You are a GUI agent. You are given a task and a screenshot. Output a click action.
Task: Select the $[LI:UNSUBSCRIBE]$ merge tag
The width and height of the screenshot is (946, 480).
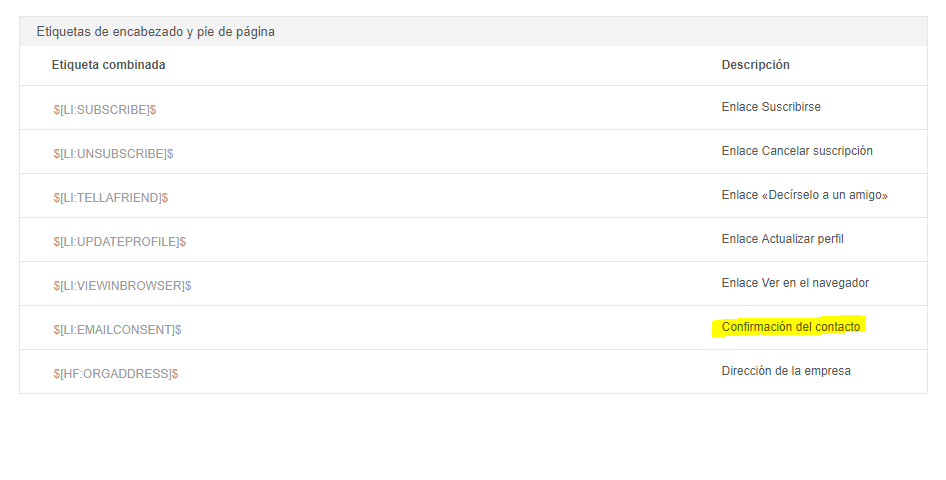pyautogui.click(x=114, y=153)
